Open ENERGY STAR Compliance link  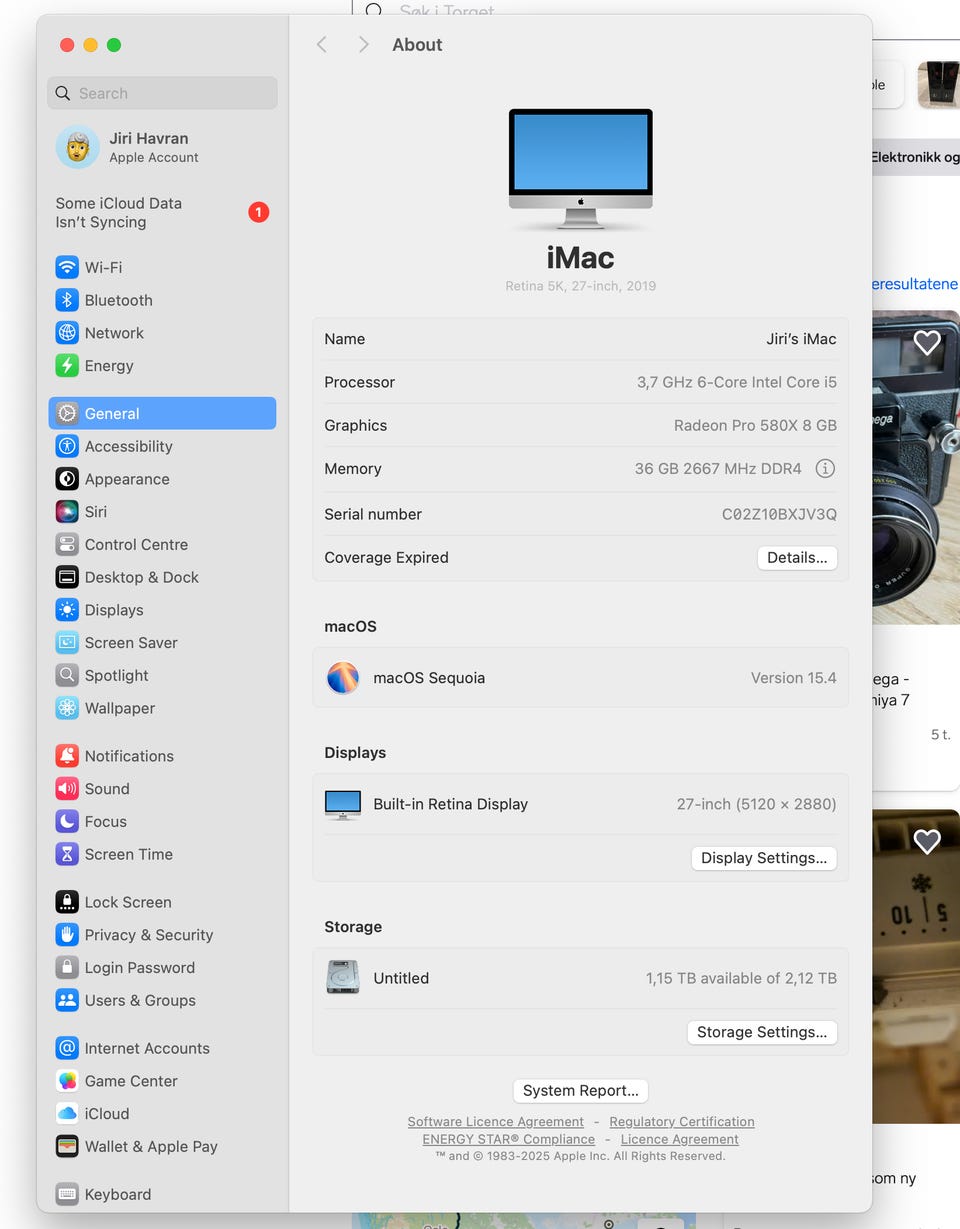pyautogui.click(x=509, y=1139)
